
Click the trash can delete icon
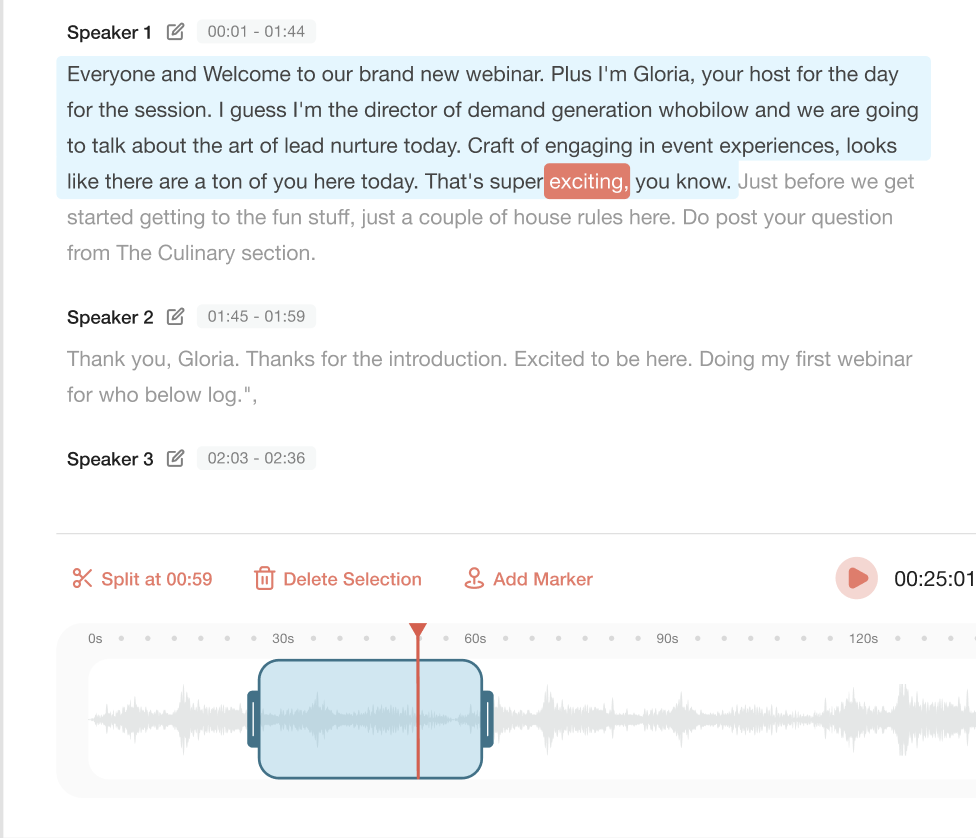coord(264,578)
